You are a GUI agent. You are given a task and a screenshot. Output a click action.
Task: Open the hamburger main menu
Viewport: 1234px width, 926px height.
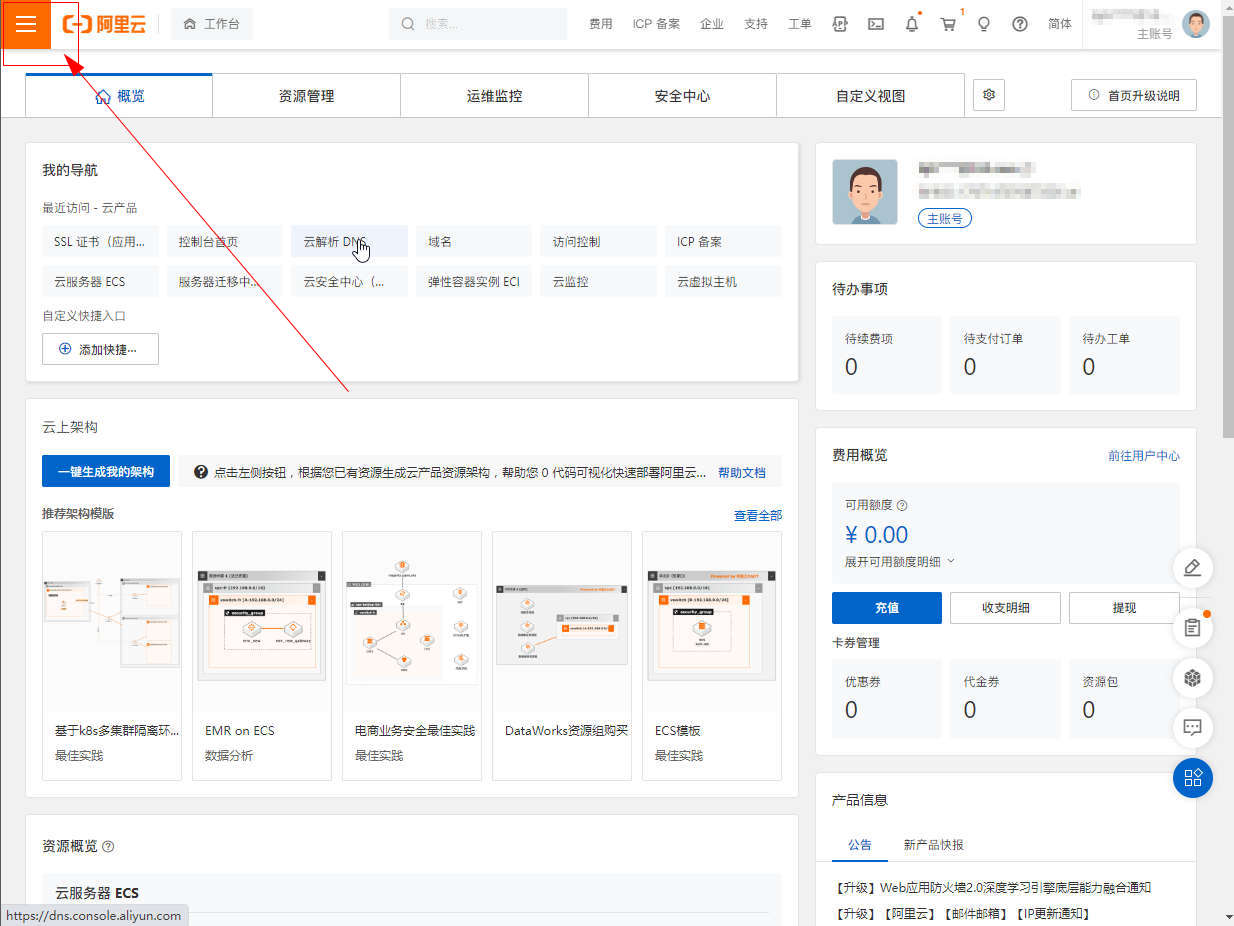(x=26, y=24)
